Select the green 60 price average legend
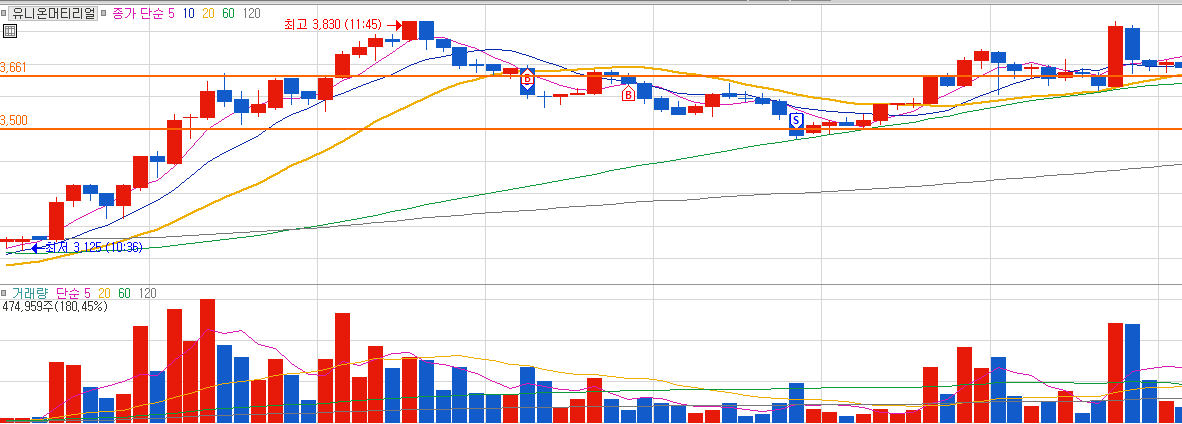Screen dimensions: 1182x424 (228, 13)
